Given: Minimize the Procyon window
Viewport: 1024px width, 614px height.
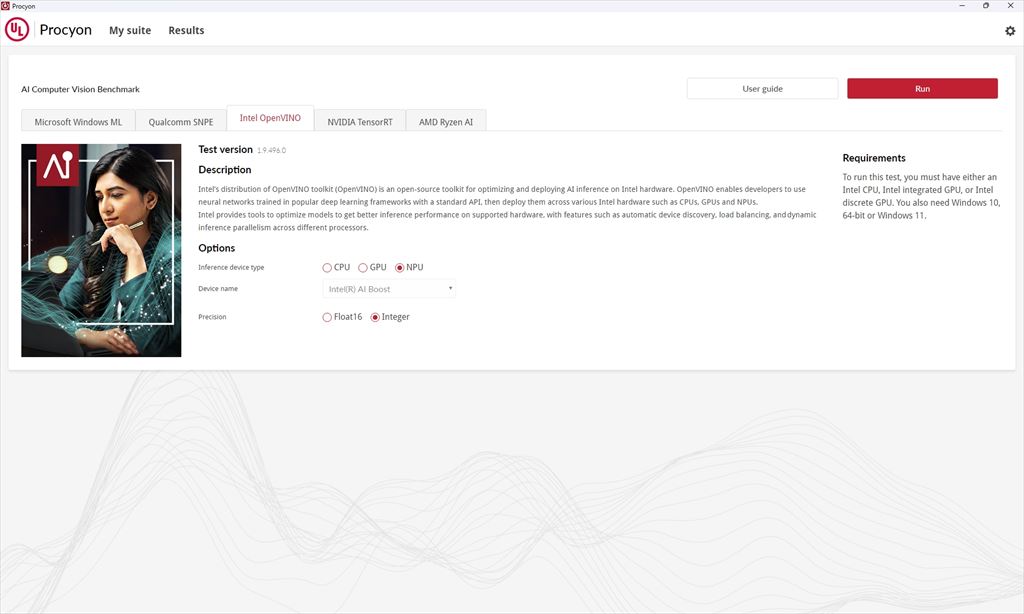Looking at the screenshot, I should (962, 6).
